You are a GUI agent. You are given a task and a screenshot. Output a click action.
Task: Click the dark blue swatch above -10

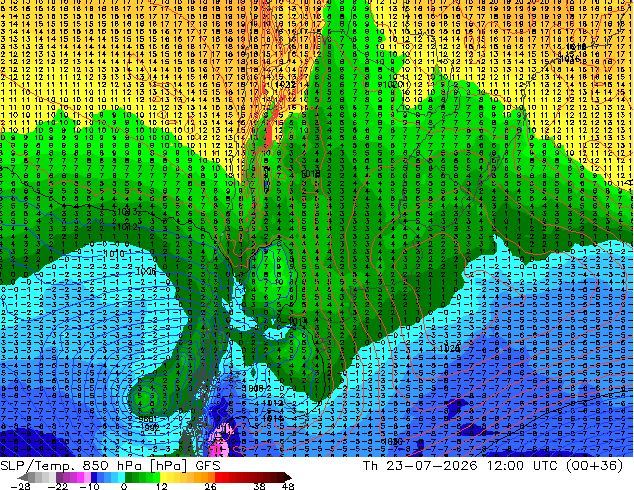pyautogui.click(x=94, y=477)
